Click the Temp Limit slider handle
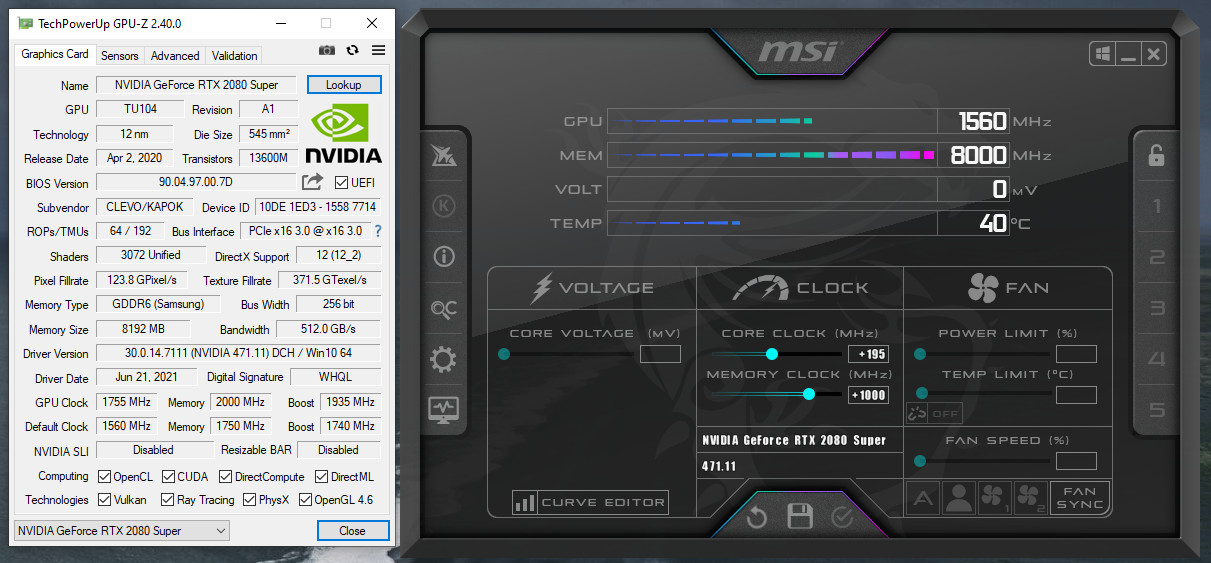The width and height of the screenshot is (1211, 563). [x=921, y=394]
